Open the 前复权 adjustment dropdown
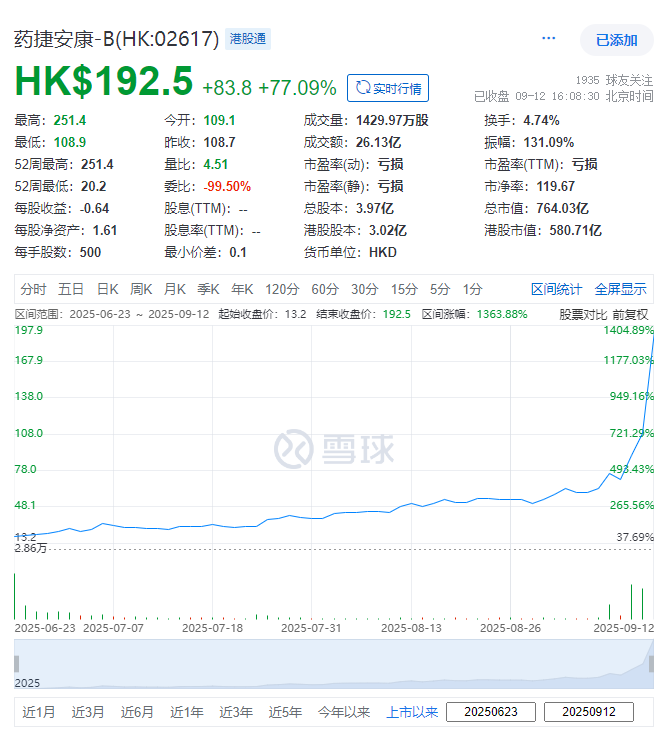This screenshot has height=733, width=669. pos(631,315)
